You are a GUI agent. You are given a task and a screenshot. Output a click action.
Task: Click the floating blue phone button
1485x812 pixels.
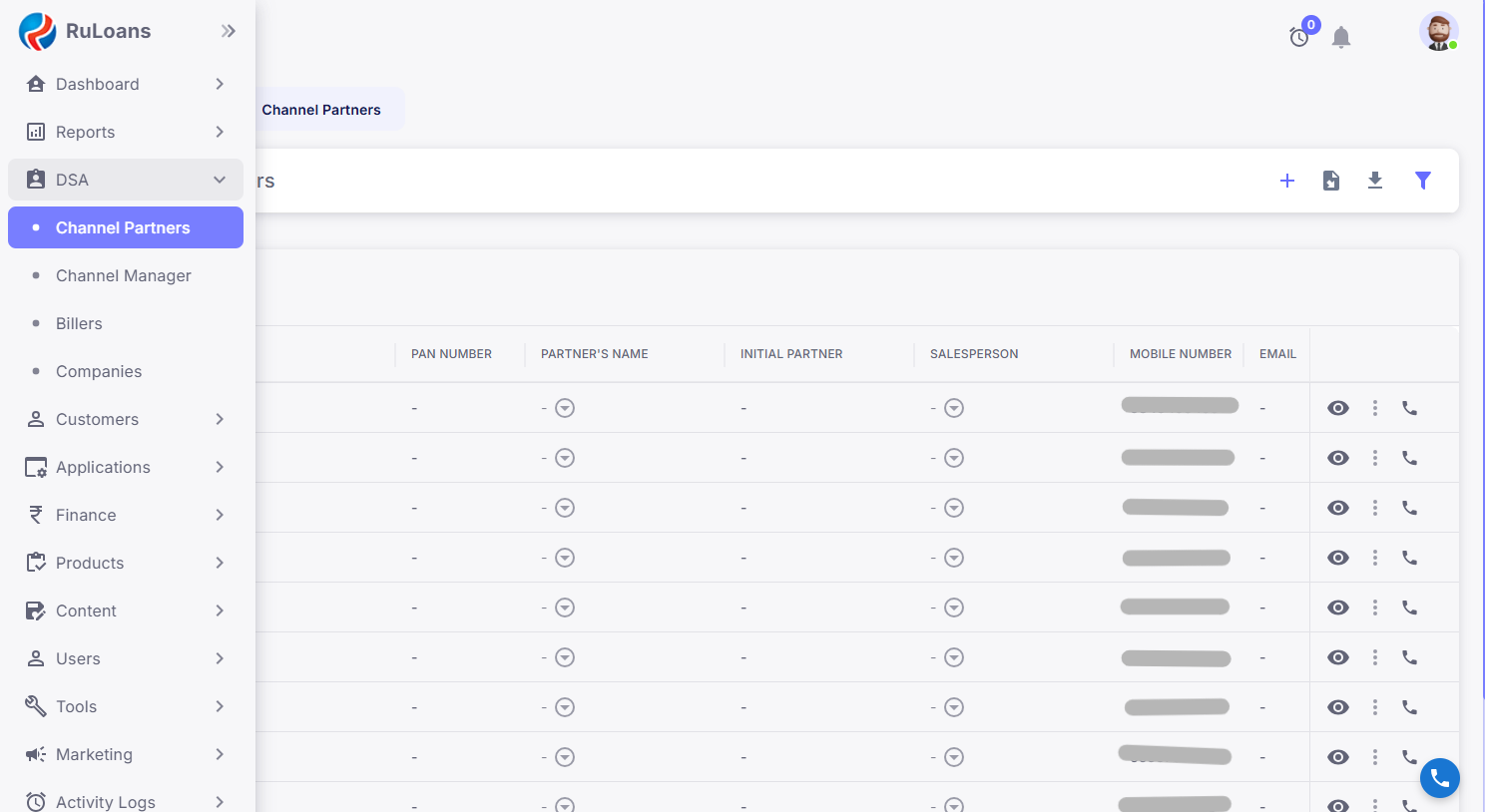pyautogui.click(x=1439, y=778)
